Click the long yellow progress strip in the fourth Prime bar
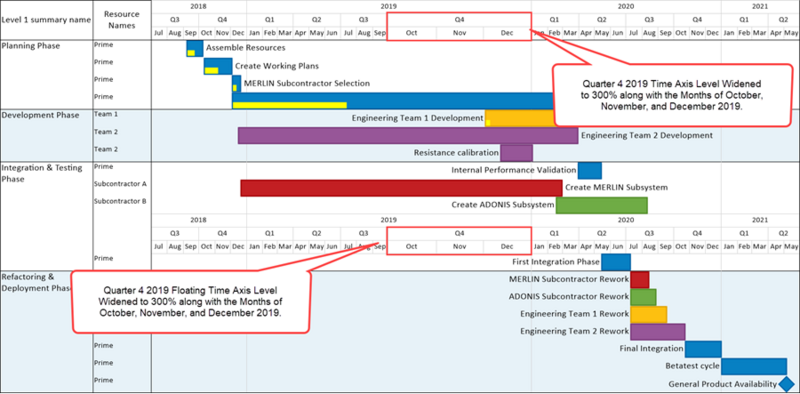Viewport: 800px width, 394px height. (290, 105)
